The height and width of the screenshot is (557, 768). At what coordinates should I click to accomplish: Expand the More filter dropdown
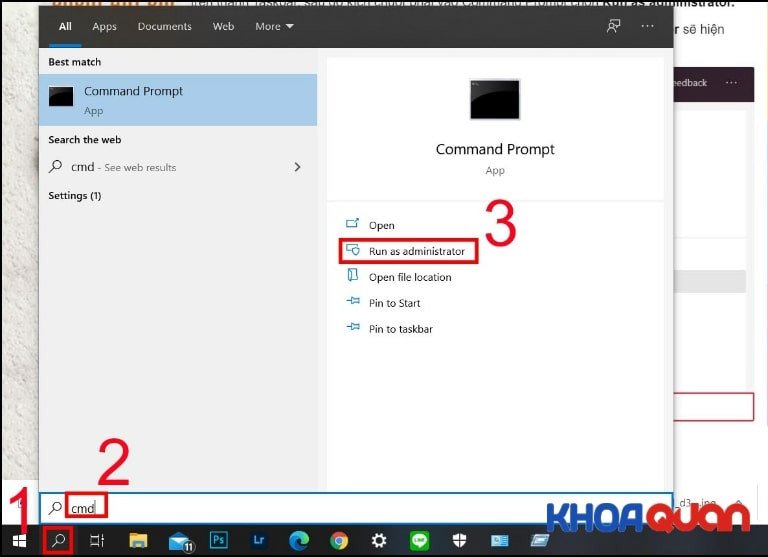(274, 26)
